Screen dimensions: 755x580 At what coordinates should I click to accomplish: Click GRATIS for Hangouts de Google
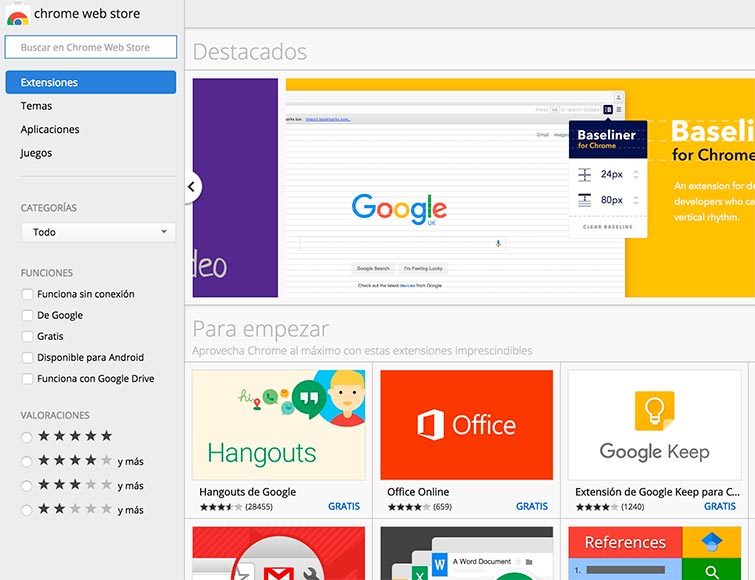point(344,506)
